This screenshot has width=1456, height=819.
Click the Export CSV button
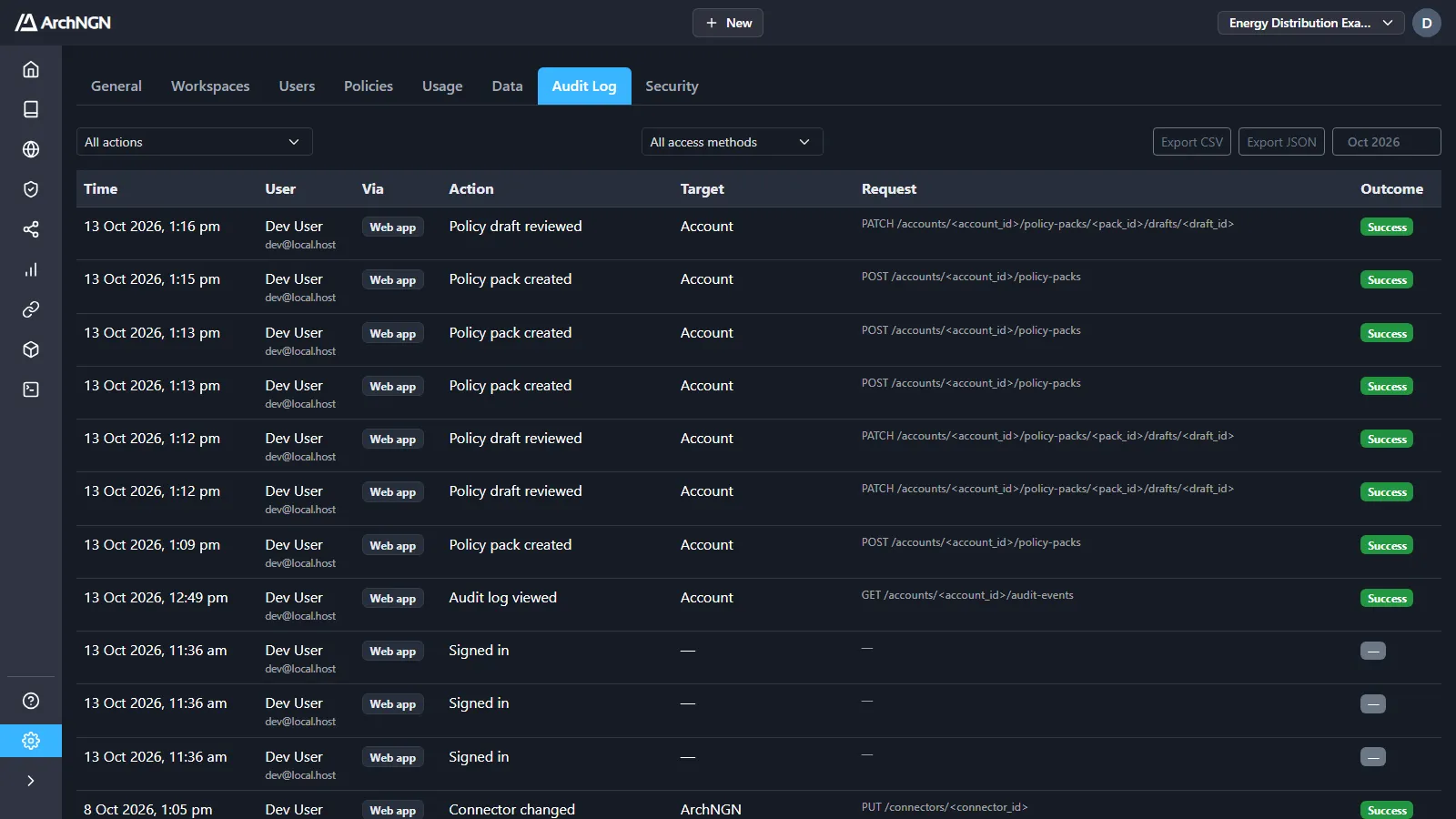(x=1192, y=142)
